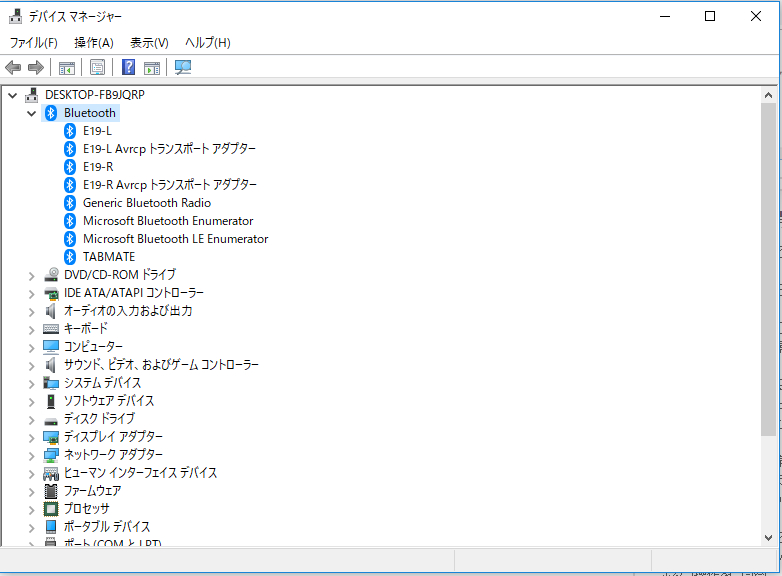782x576 pixels.
Task: Click the Device Manager title bar icon
Action: pyautogui.click(x=15, y=16)
